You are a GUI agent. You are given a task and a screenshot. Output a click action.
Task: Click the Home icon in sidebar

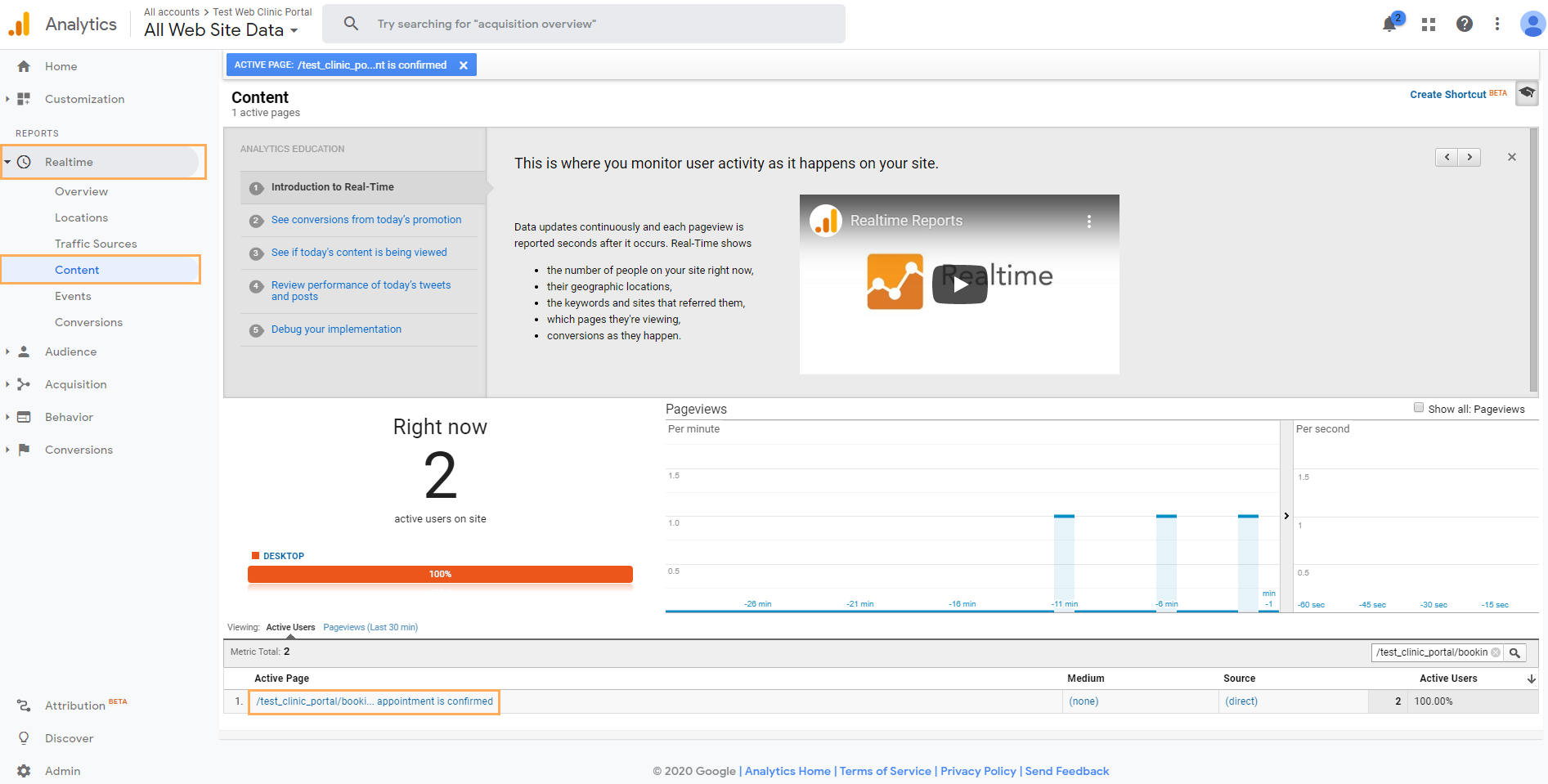[x=24, y=66]
